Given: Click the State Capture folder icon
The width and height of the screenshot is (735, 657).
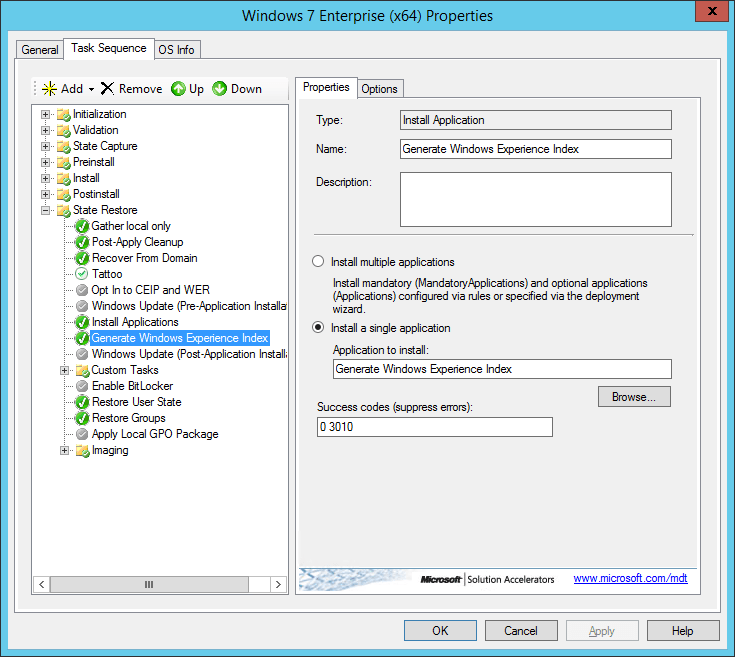Looking at the screenshot, I should pos(63,146).
